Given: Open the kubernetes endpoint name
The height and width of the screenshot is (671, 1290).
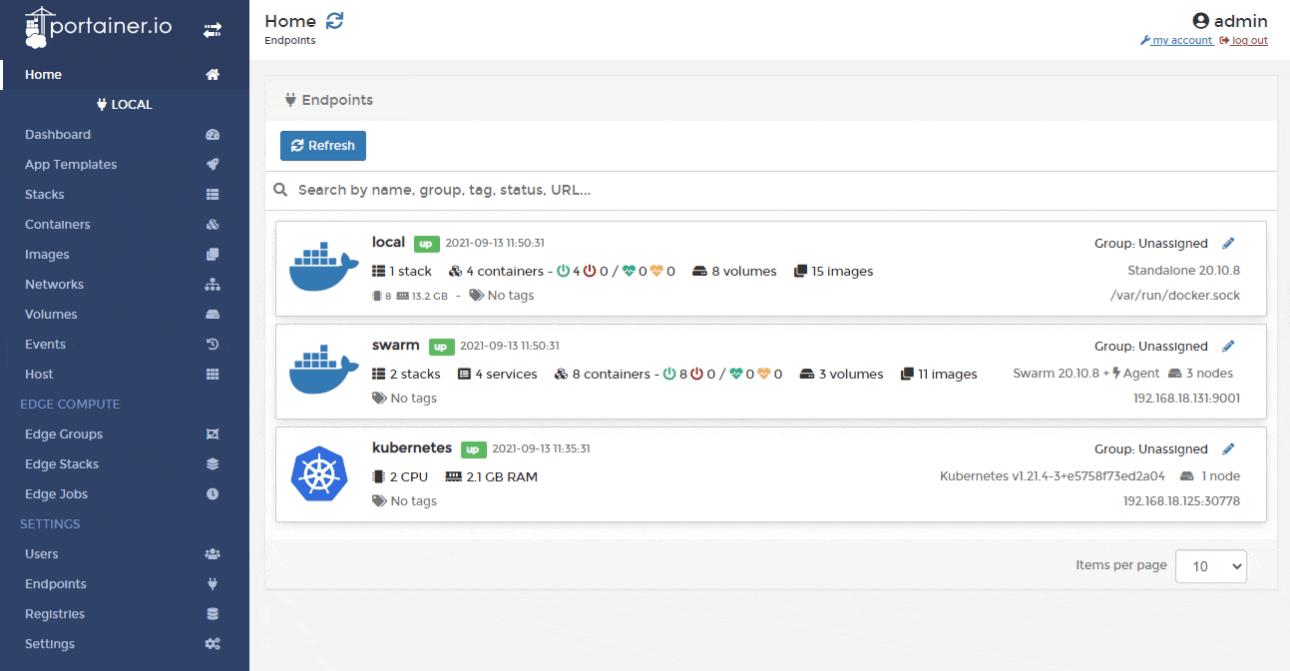Looking at the screenshot, I should click(x=412, y=449).
